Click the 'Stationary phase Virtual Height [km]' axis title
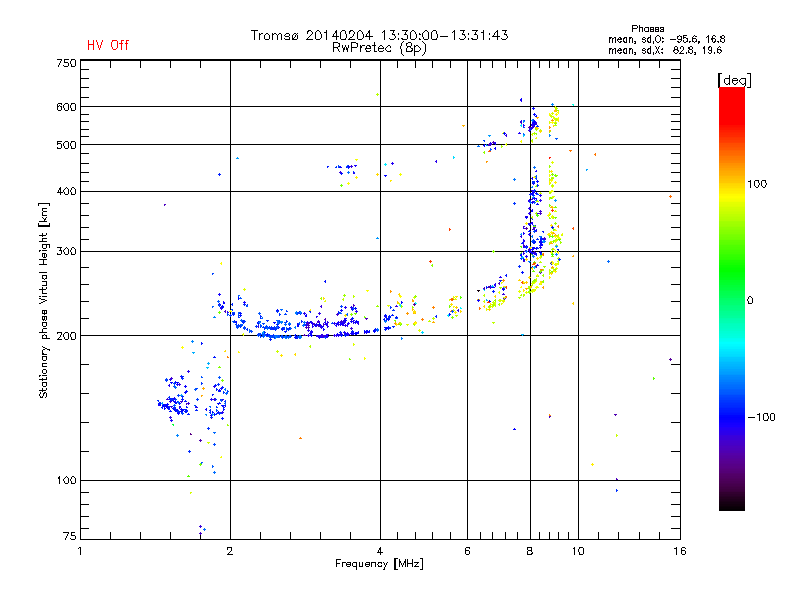The height and width of the screenshot is (600, 800). click(x=44, y=301)
